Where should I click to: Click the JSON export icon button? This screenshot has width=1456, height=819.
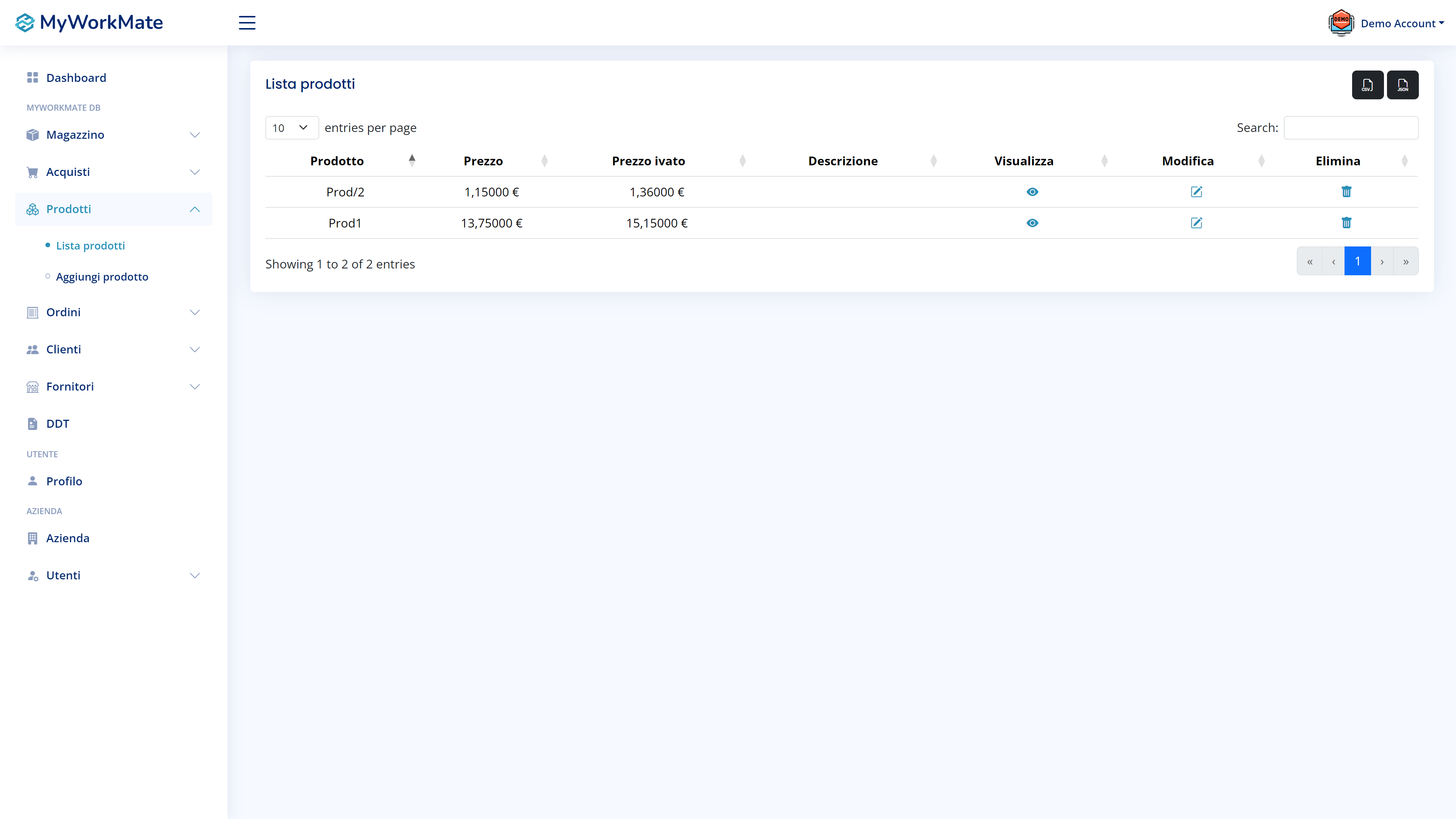coord(1402,85)
